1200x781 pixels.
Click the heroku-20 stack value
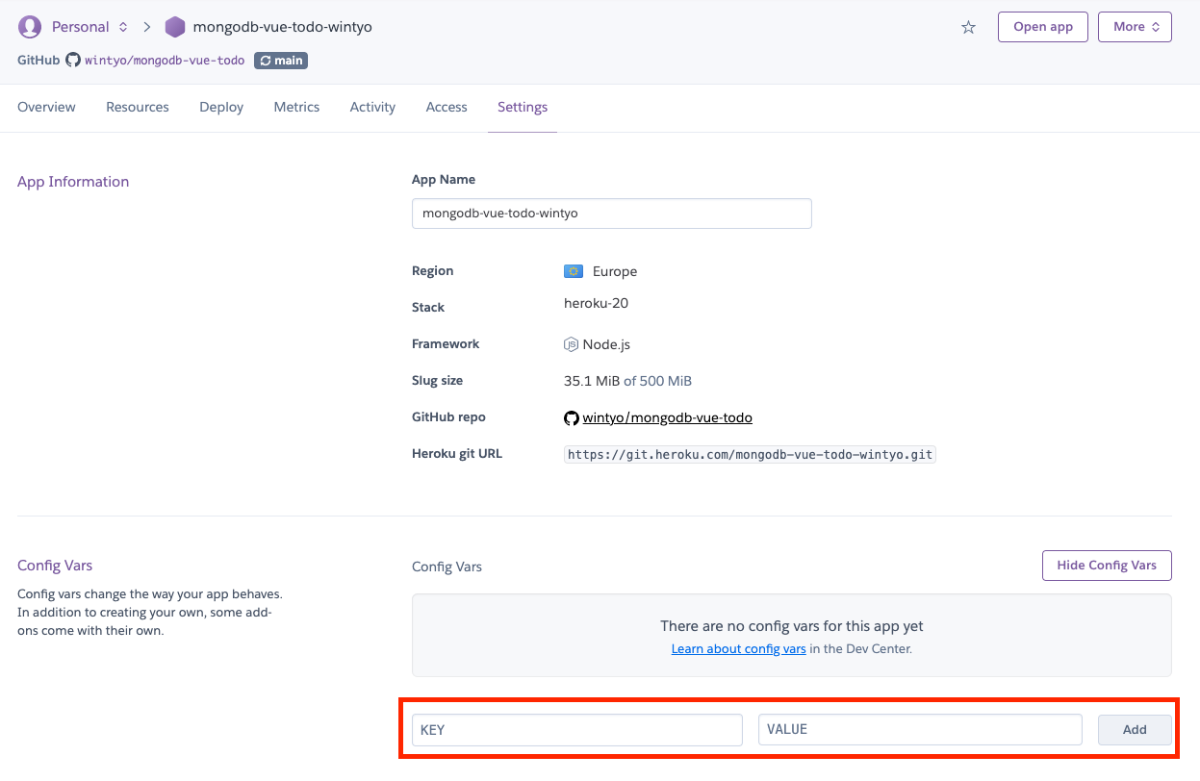tap(596, 303)
